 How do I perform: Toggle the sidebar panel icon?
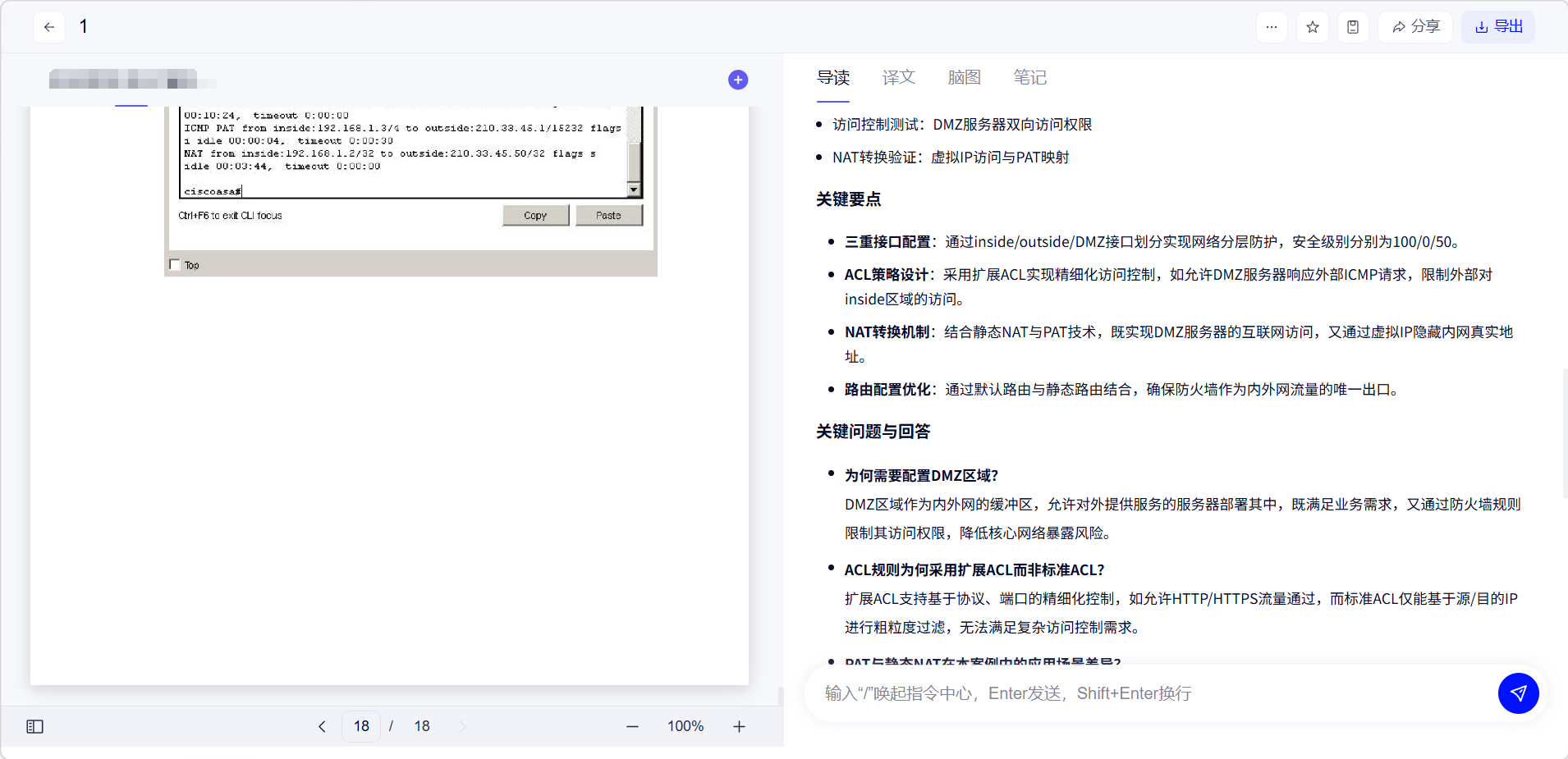(34, 726)
